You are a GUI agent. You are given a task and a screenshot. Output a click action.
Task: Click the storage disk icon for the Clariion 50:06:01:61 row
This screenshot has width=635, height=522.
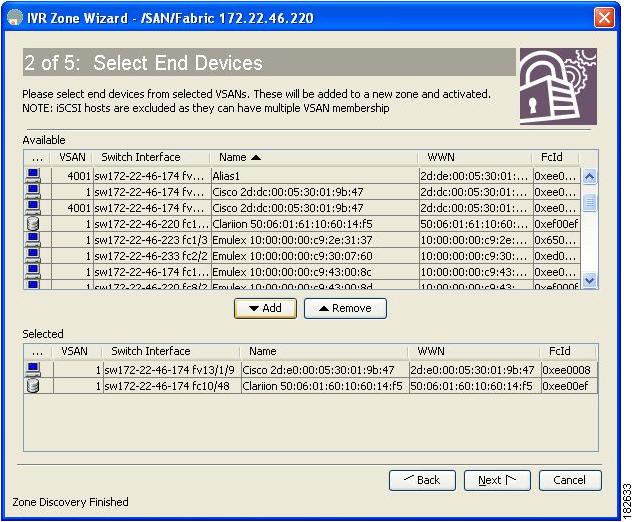pos(33,224)
